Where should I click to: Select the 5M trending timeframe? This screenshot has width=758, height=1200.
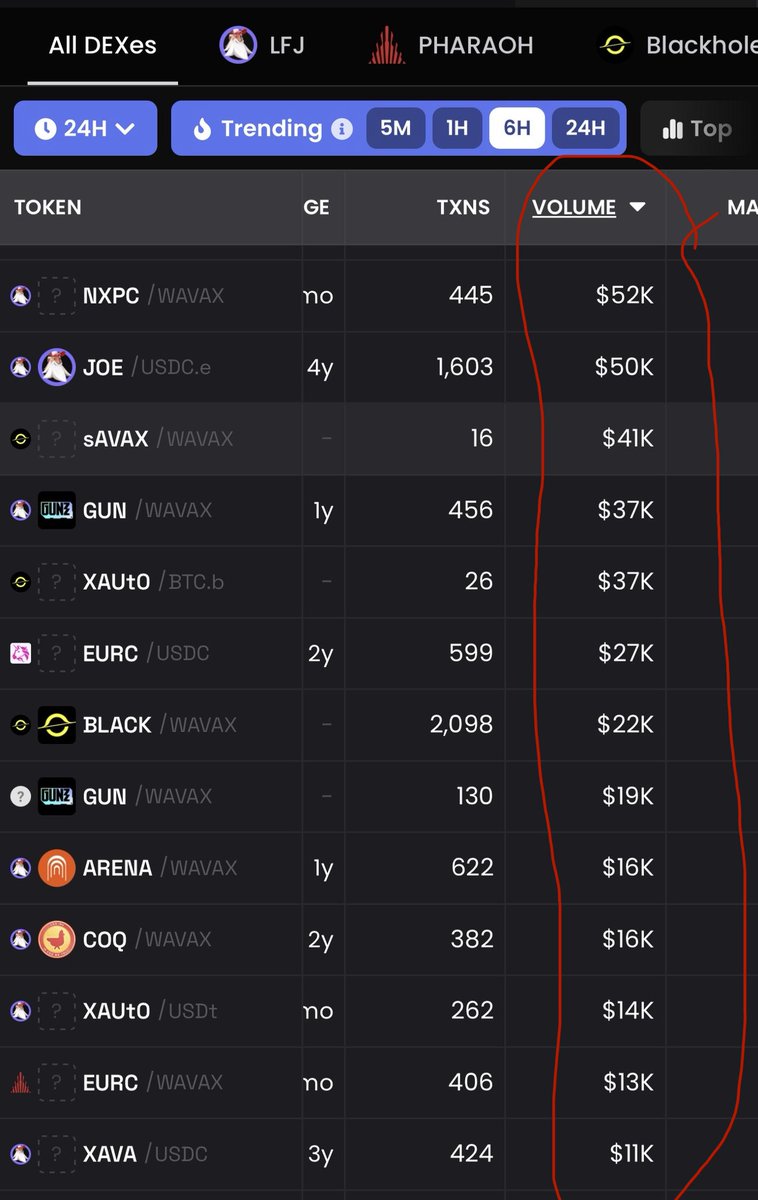coord(396,128)
